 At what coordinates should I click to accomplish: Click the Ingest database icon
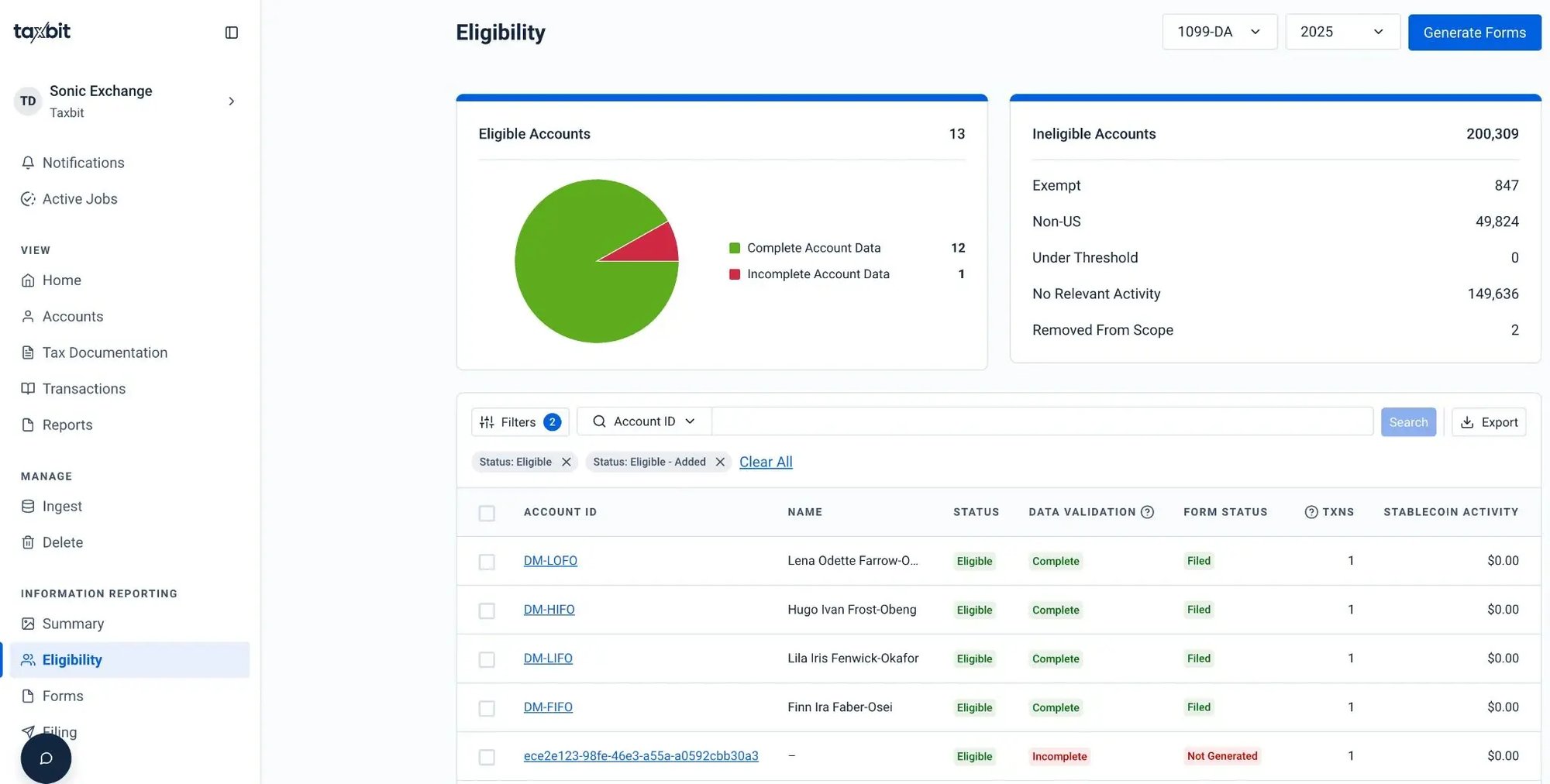click(x=28, y=506)
